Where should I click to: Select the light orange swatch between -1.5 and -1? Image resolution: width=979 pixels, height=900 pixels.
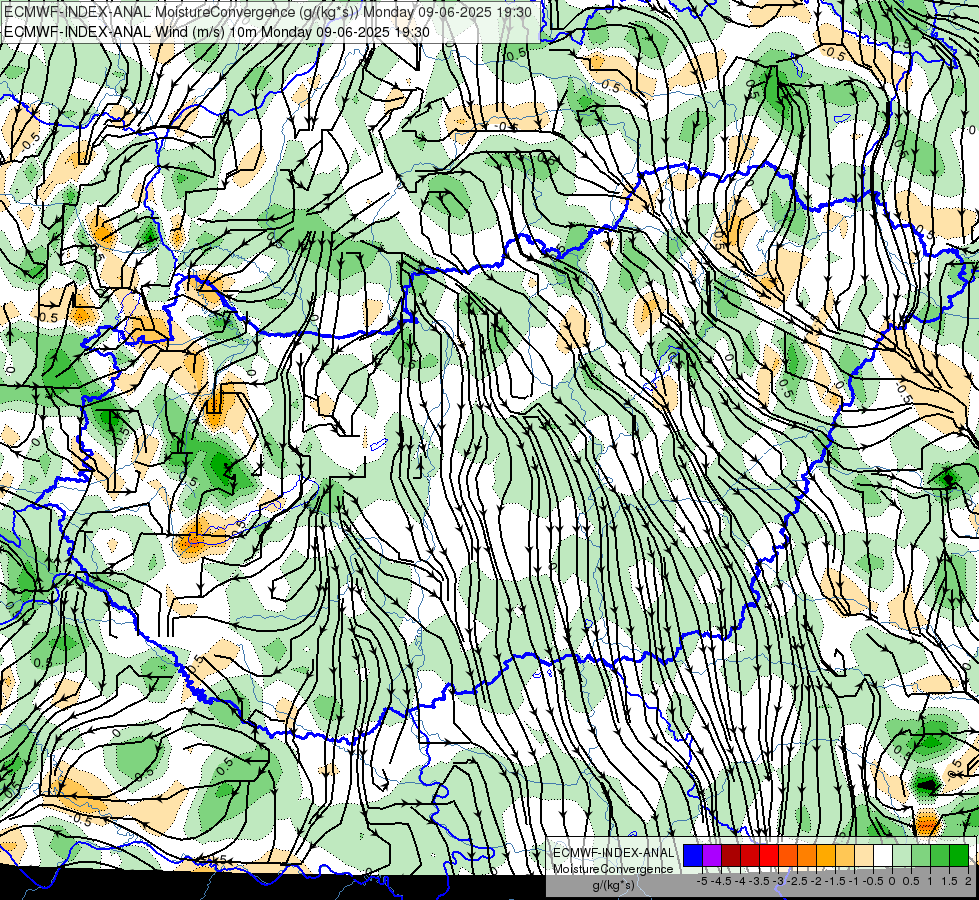(x=845, y=855)
